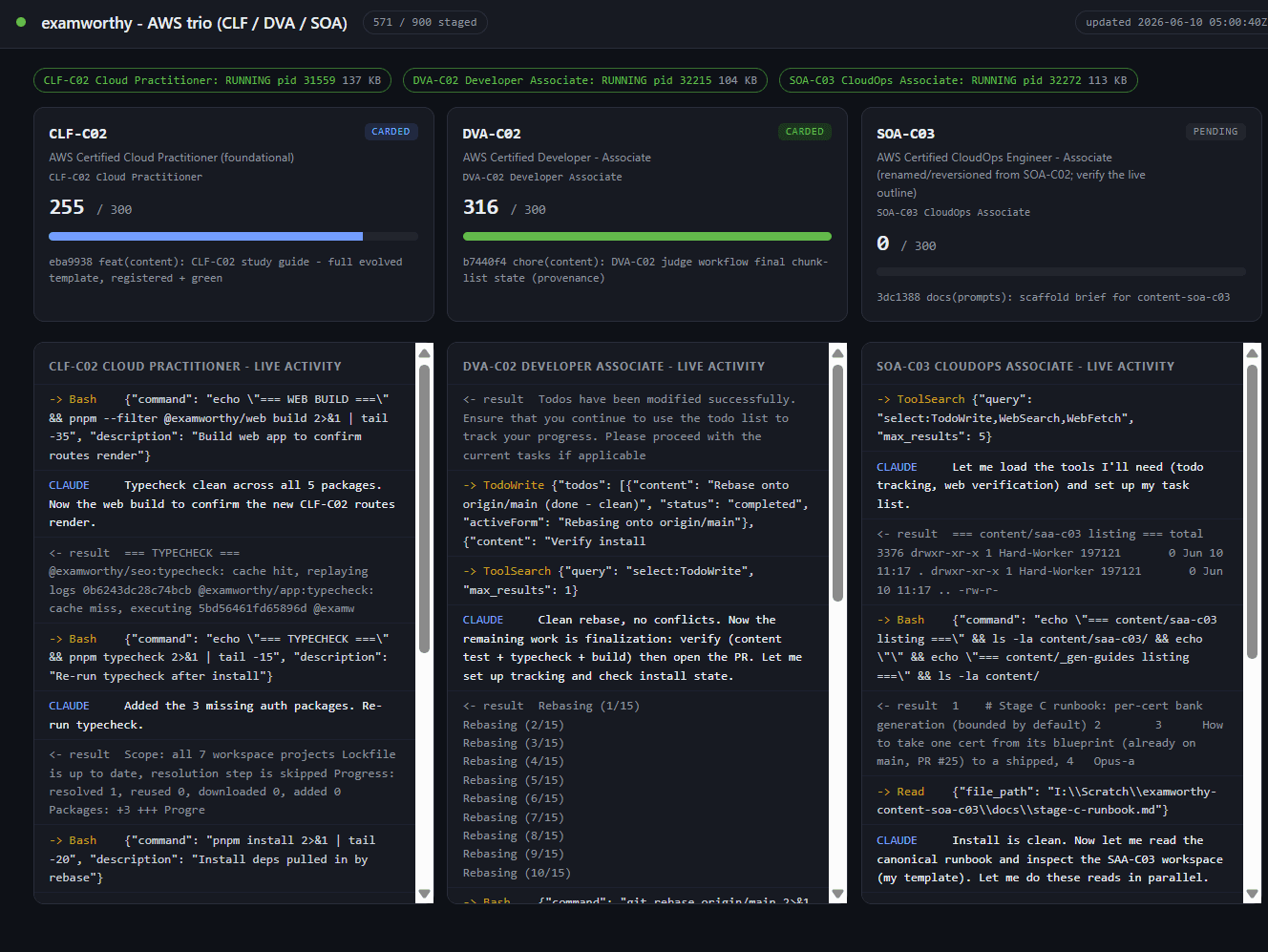Click the 255 / 300 count

[91, 207]
